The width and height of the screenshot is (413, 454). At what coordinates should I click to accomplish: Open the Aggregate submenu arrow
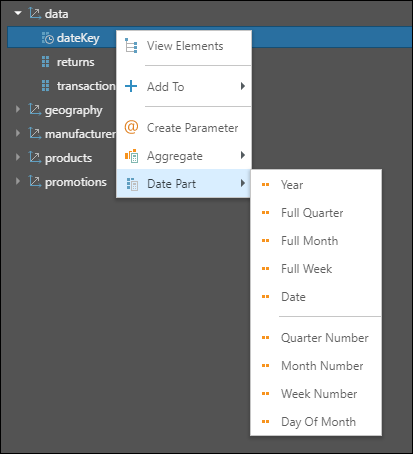coord(243,155)
